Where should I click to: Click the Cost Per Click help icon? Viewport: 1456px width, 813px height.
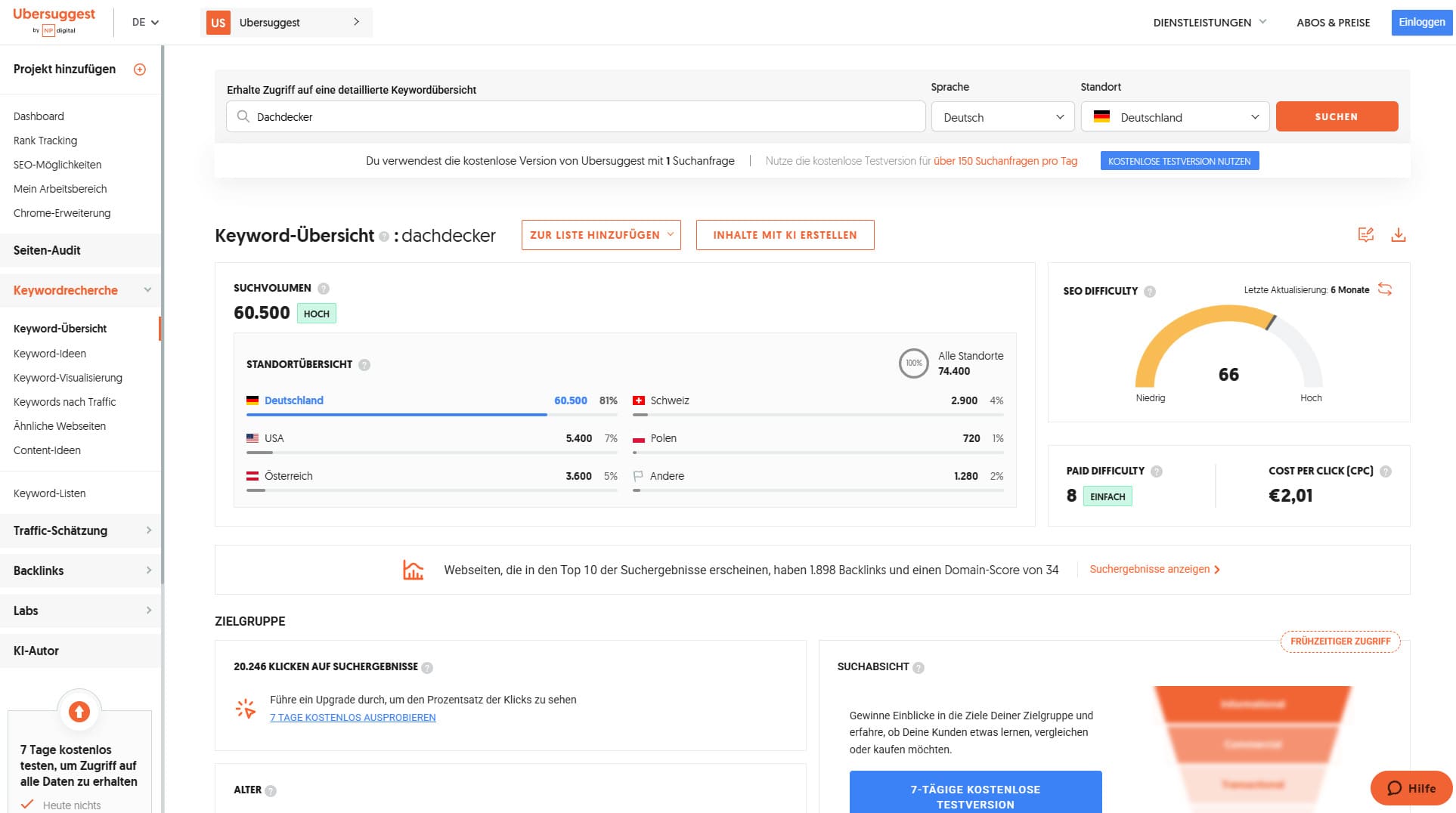tap(1386, 471)
